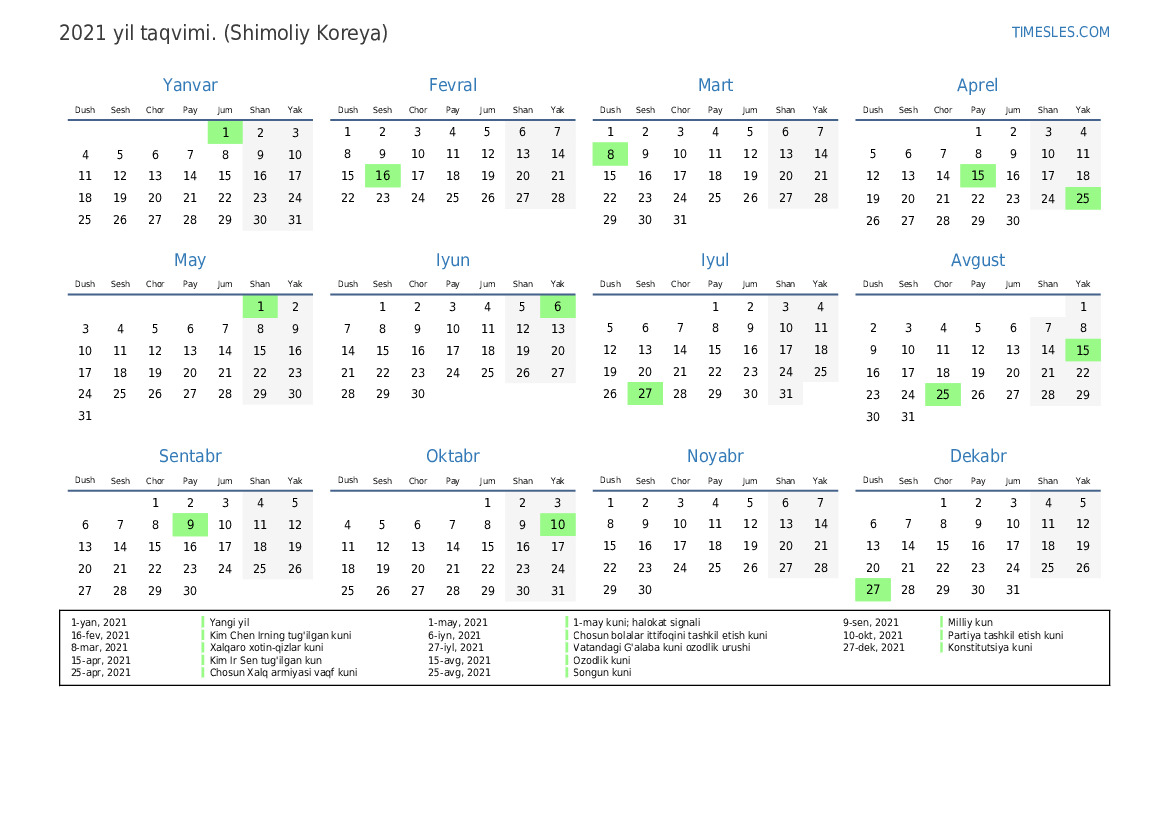
Task: Click legend date '27-dek, 2021'
Action: 874,647
